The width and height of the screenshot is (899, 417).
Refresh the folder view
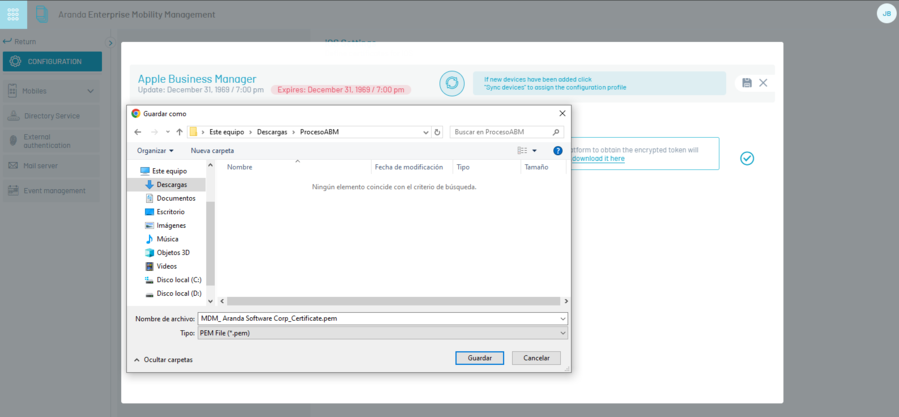click(438, 132)
